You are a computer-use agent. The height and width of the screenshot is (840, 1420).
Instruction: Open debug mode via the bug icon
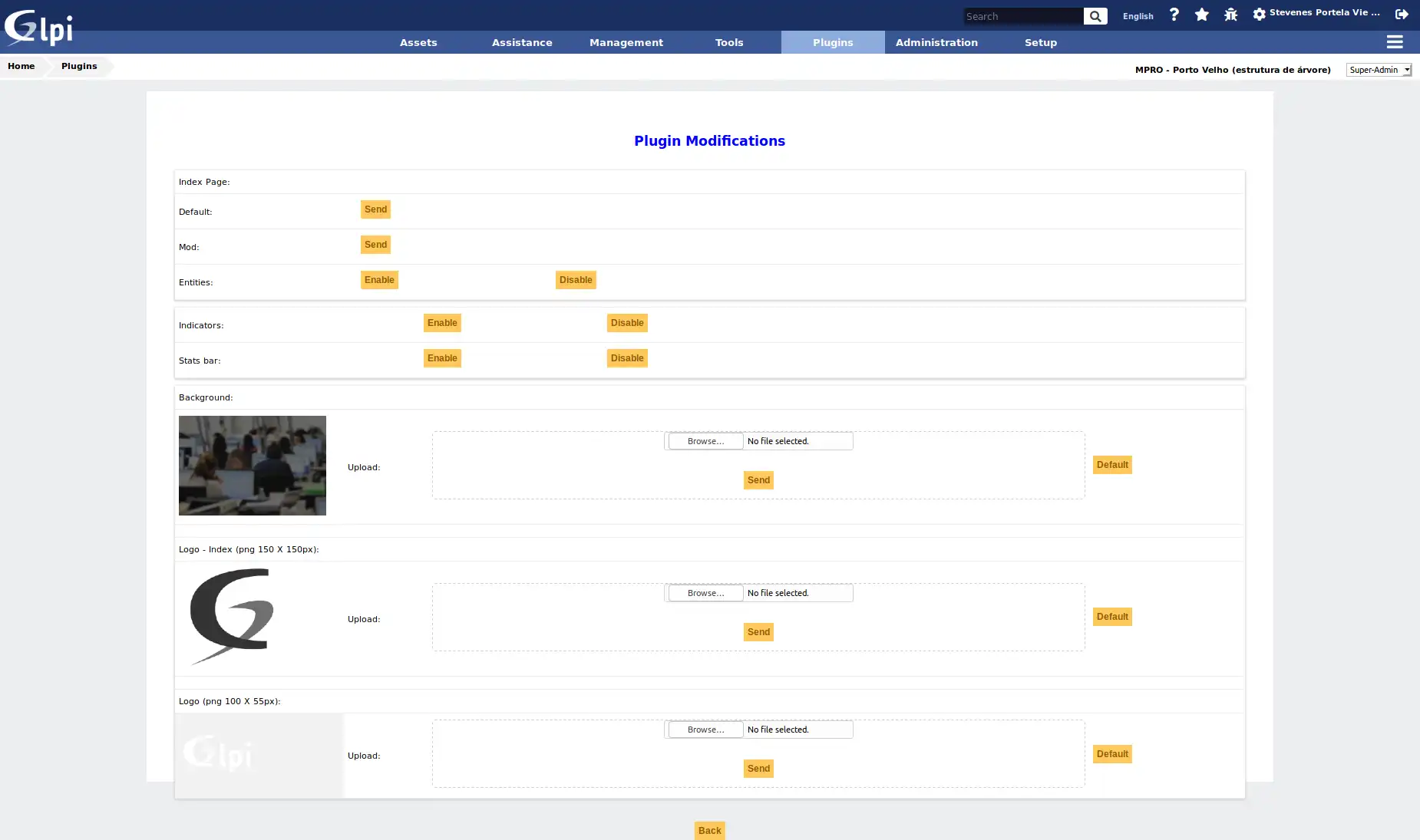pyautogui.click(x=1230, y=14)
